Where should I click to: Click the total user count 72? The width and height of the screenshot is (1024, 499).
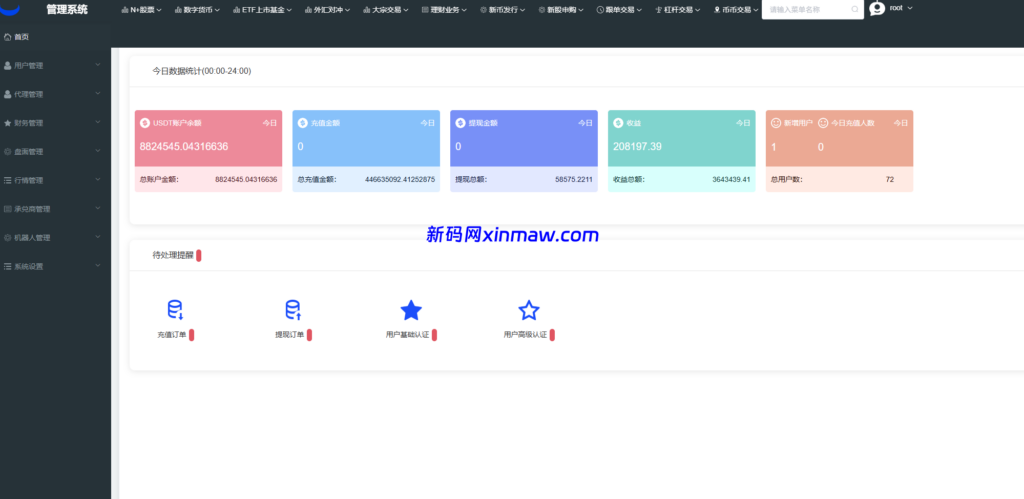tap(889, 179)
